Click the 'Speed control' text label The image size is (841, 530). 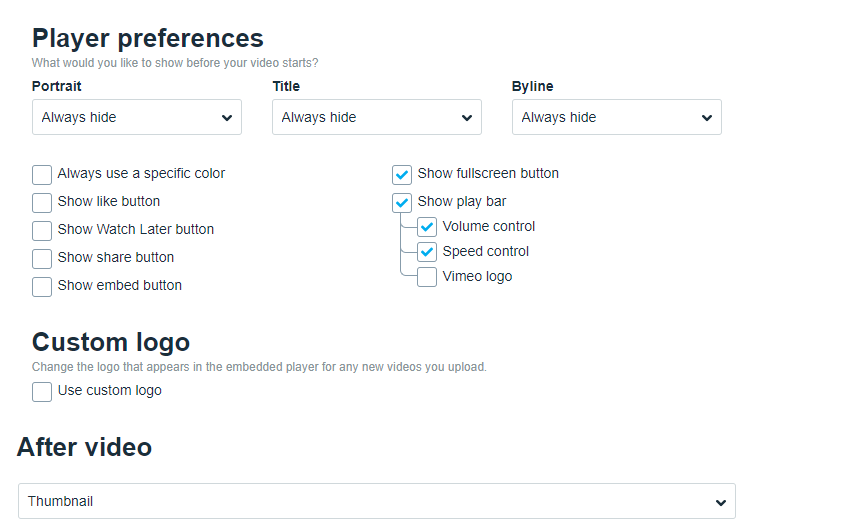pyautogui.click(x=486, y=251)
